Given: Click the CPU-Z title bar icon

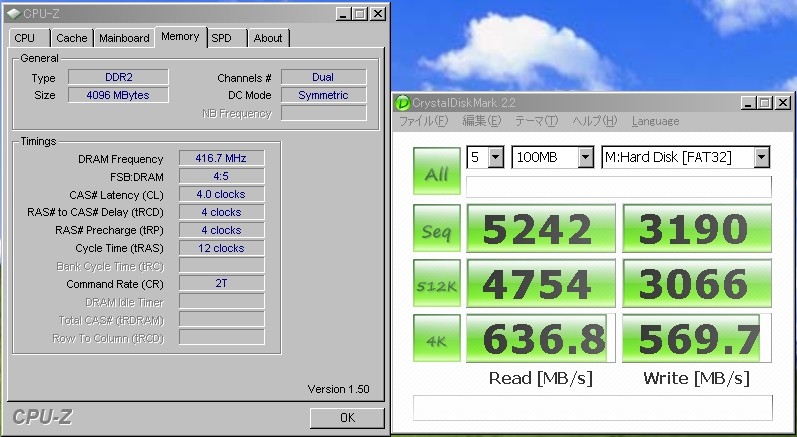Looking at the screenshot, I should click(14, 14).
